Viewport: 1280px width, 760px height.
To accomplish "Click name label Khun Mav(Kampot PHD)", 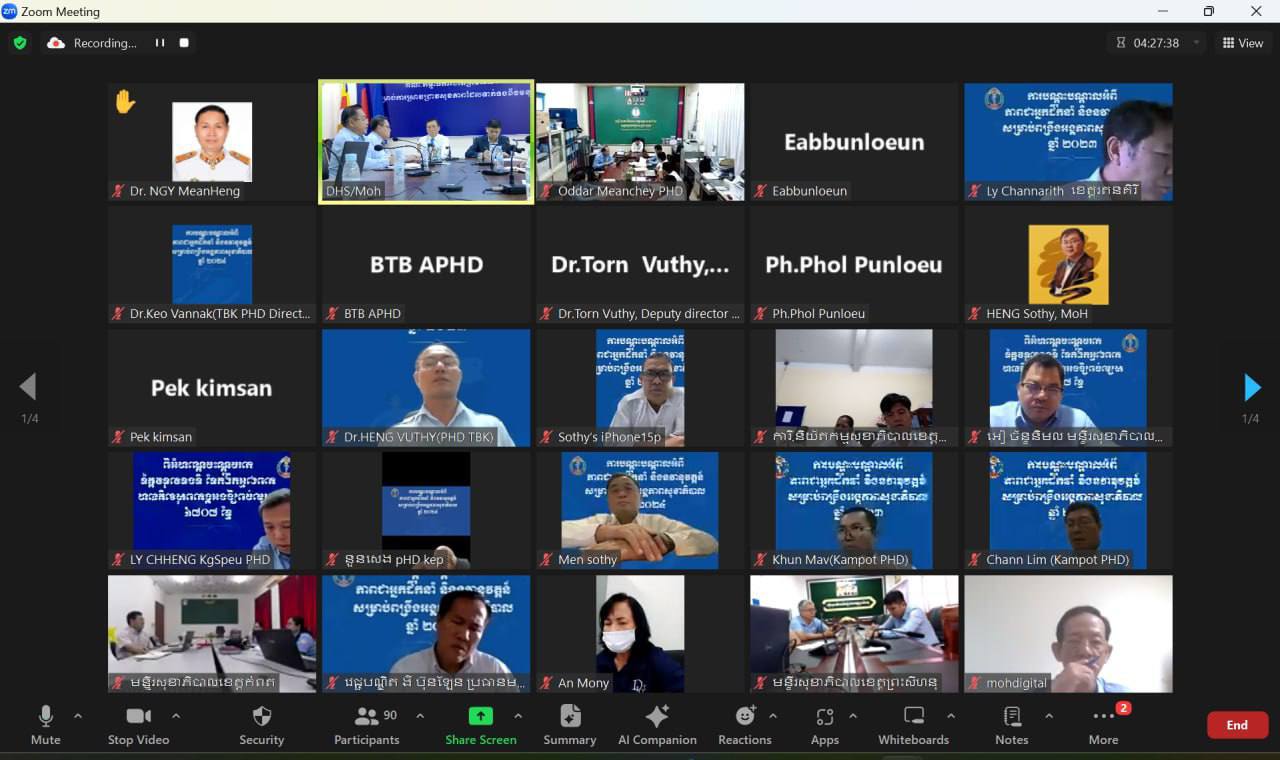I will click(840, 560).
